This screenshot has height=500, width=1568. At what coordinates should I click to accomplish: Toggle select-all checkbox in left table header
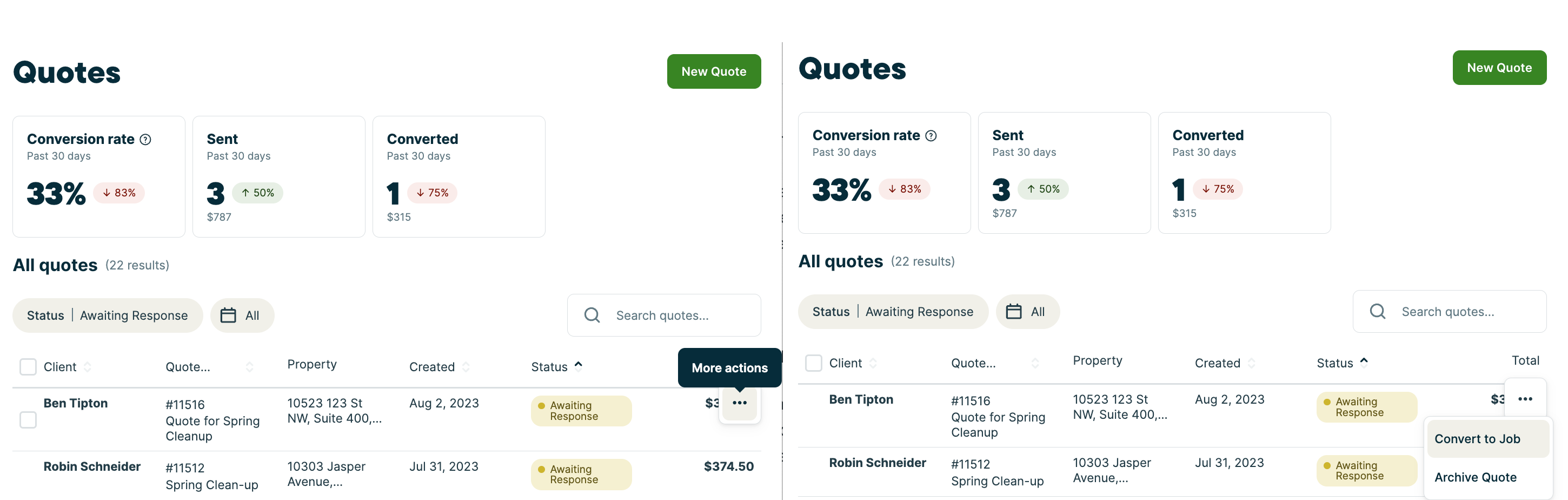point(28,367)
